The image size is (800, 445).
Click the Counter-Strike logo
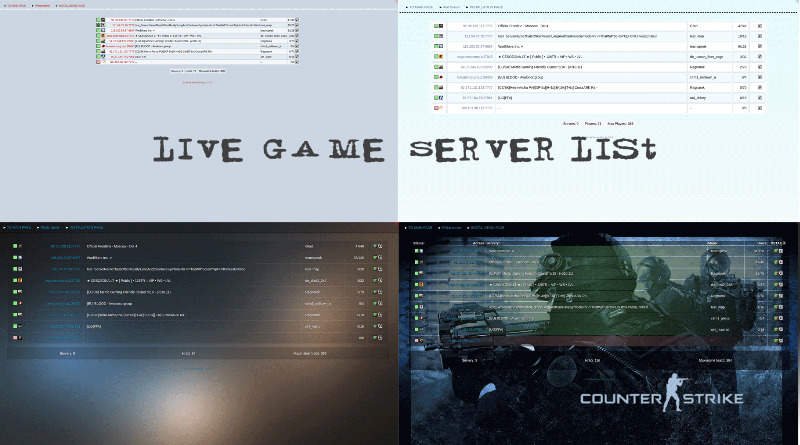pyautogui.click(x=660, y=400)
